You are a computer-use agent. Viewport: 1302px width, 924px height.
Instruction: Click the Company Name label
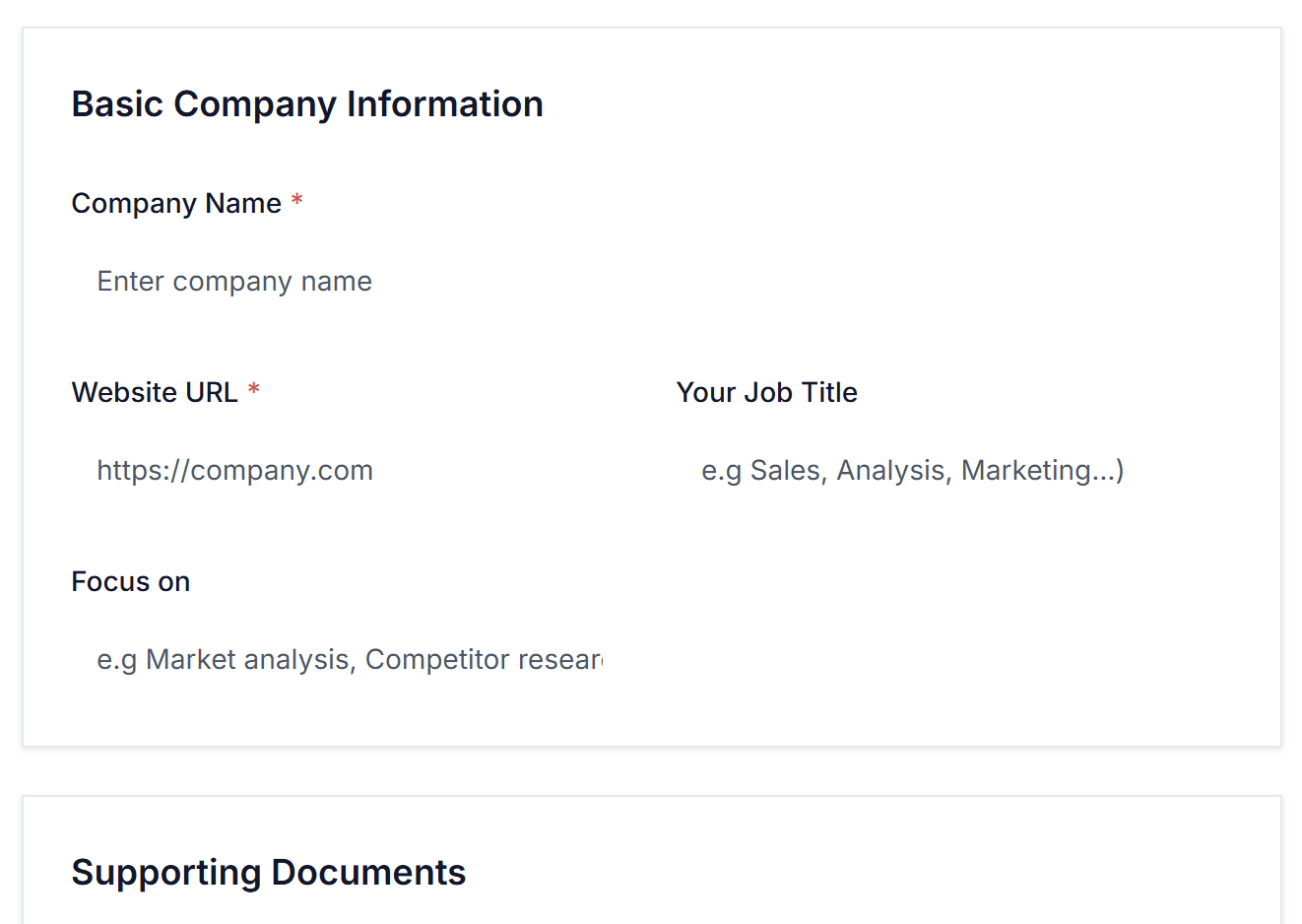pos(176,203)
